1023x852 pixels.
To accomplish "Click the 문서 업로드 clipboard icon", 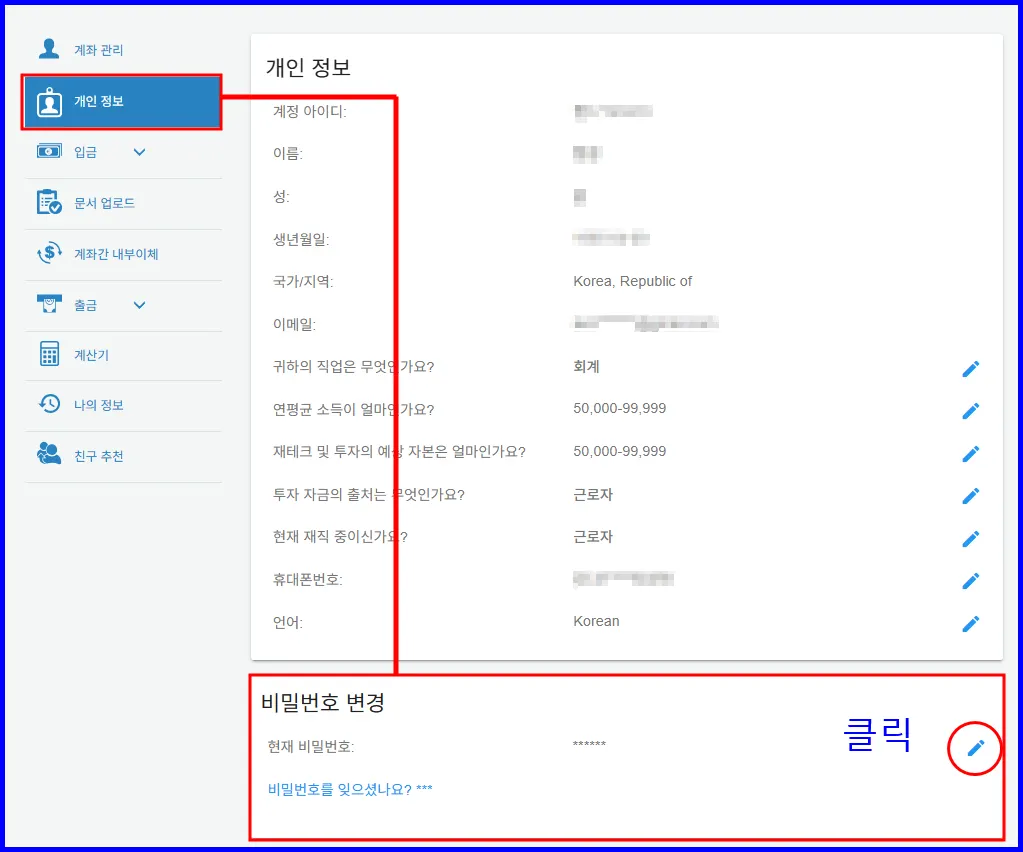I will [x=49, y=202].
